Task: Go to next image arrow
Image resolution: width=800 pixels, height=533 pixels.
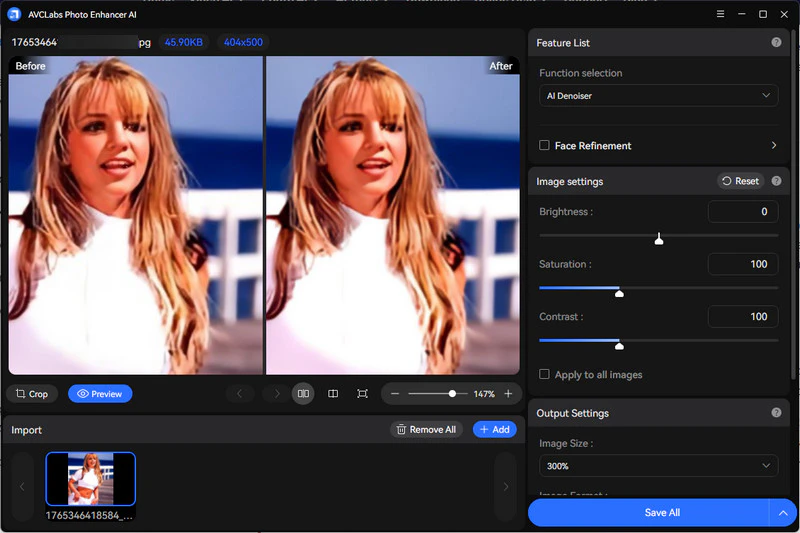Action: [x=277, y=394]
